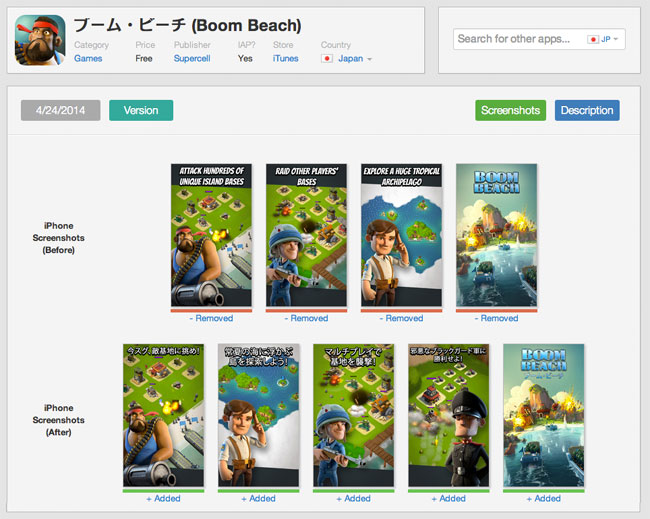Click 'Removed' under the island bases screenshot
650x519 pixels.
coord(211,318)
